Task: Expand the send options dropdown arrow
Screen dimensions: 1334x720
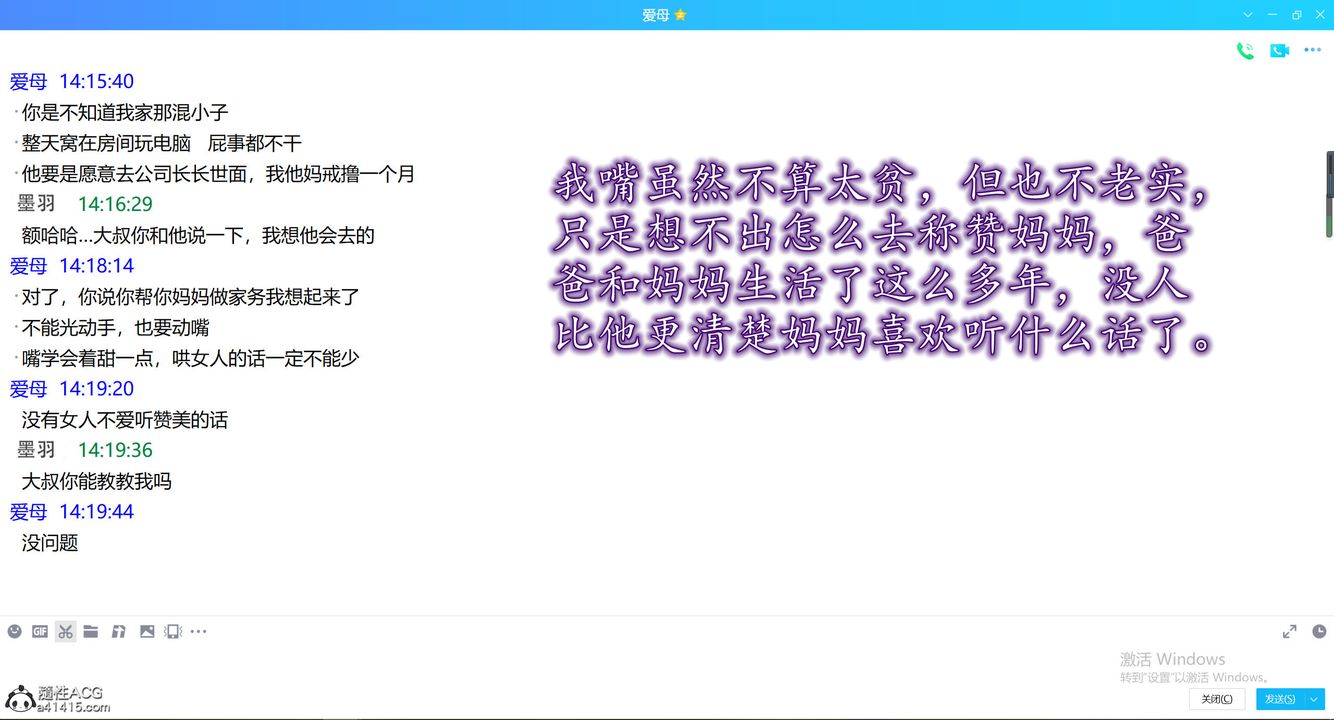Action: (1315, 699)
